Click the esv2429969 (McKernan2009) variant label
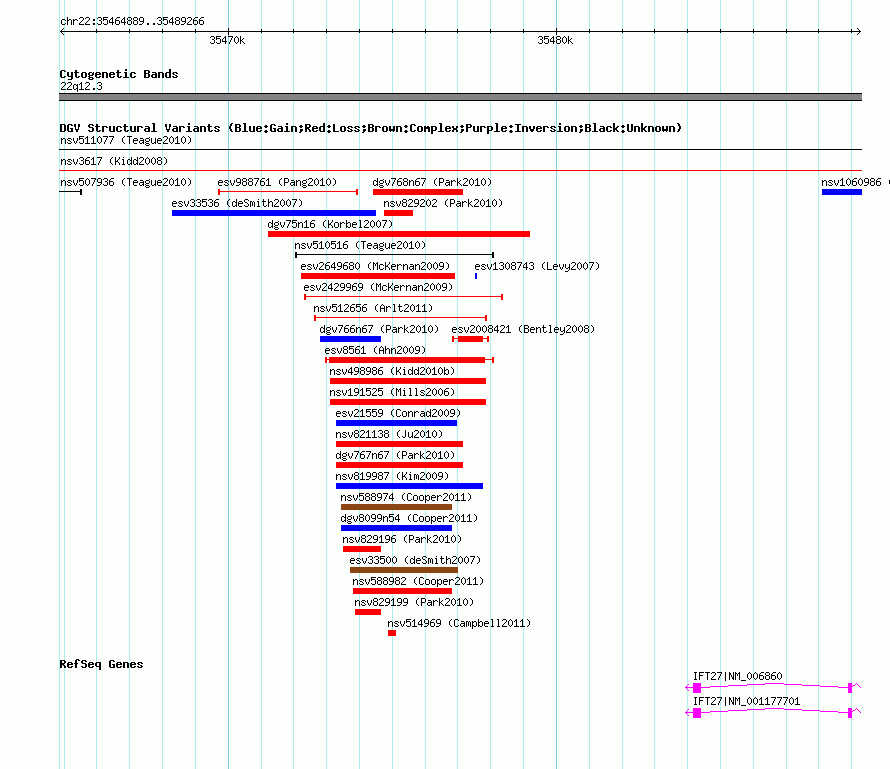This screenshot has width=890, height=769. [x=378, y=287]
